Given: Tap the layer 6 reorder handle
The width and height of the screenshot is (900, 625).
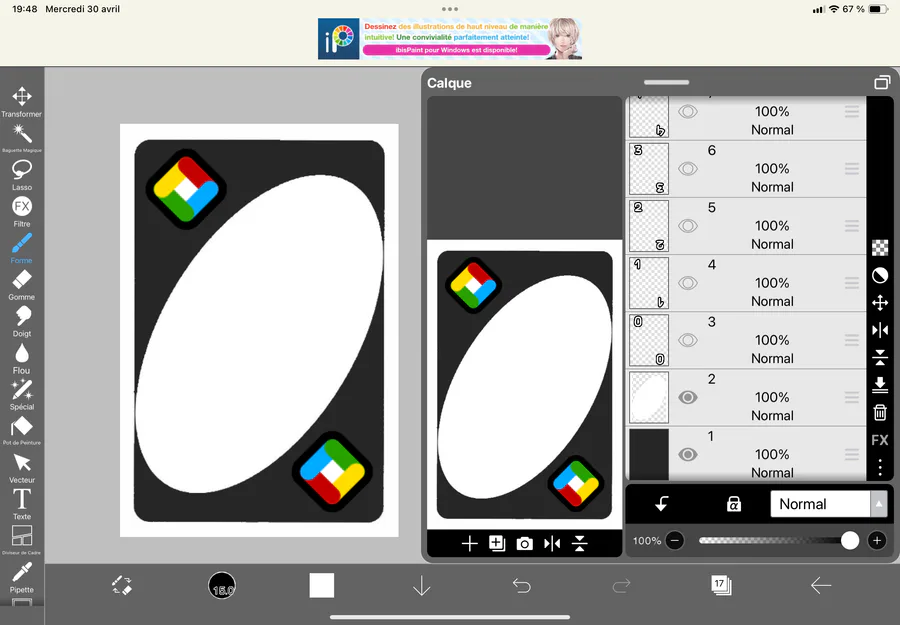Looking at the screenshot, I should coord(852,169).
